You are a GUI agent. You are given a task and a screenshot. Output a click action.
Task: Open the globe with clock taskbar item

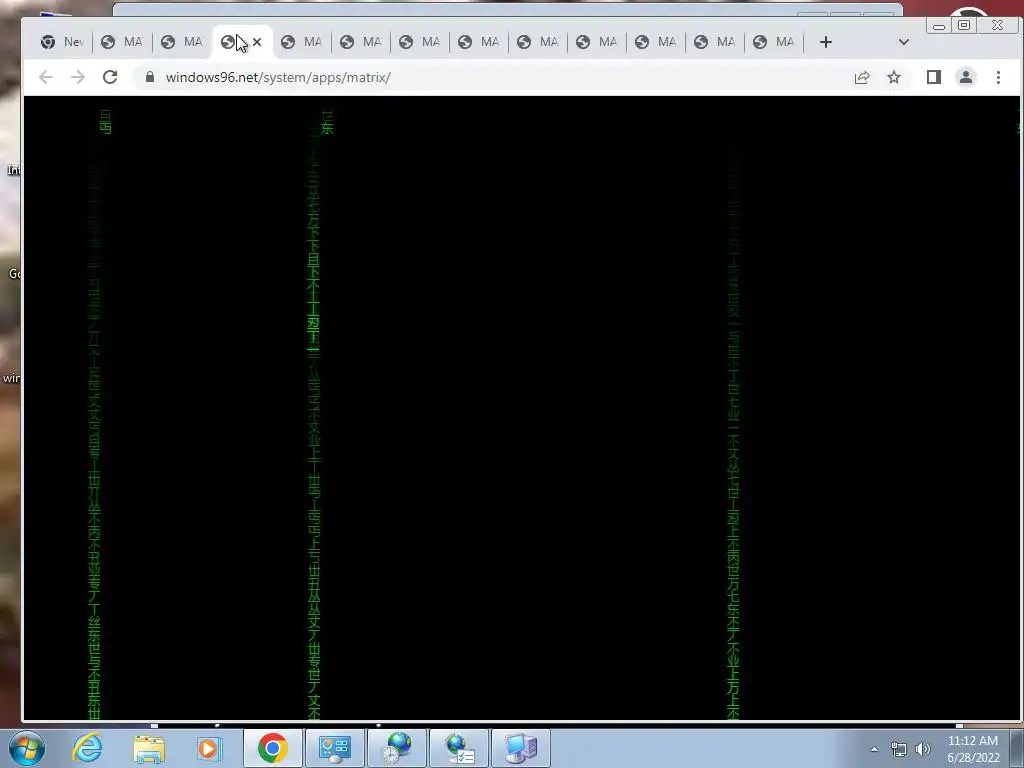pyautogui.click(x=396, y=748)
